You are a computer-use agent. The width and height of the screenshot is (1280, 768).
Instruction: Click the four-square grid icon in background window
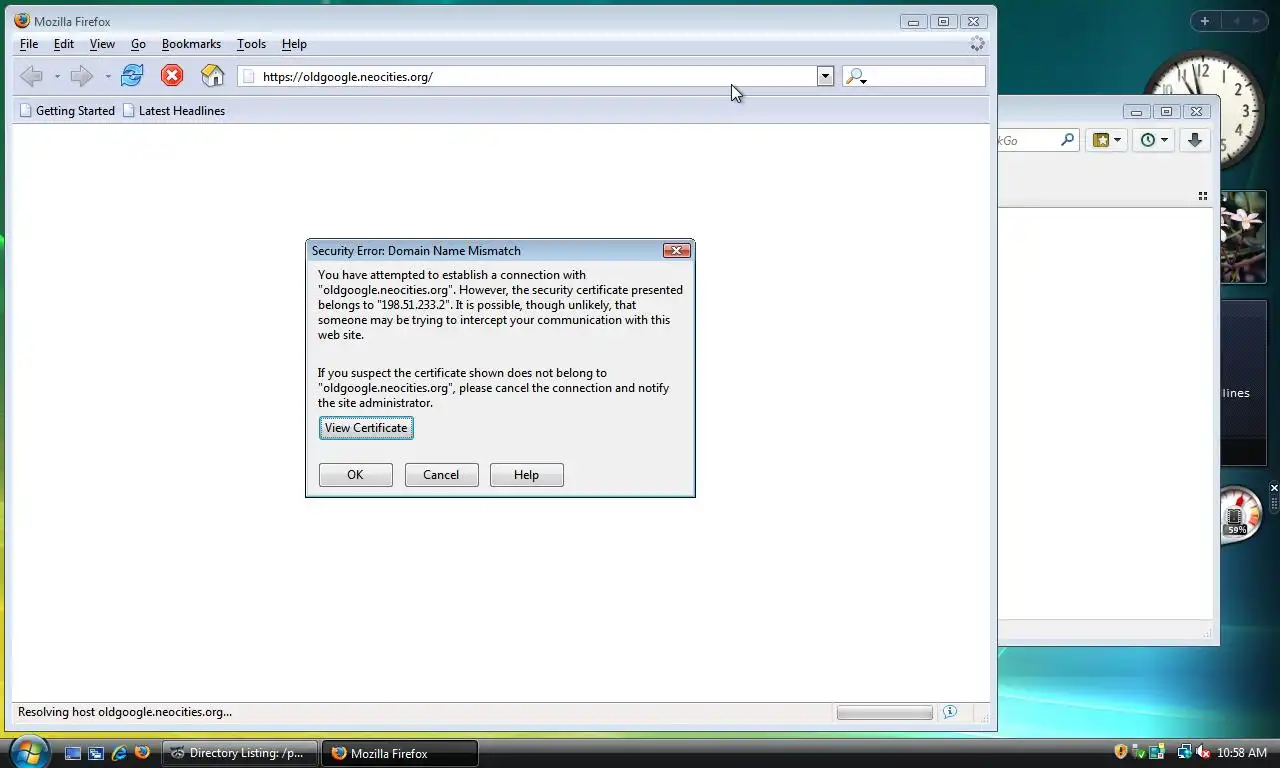pyautogui.click(x=1203, y=196)
